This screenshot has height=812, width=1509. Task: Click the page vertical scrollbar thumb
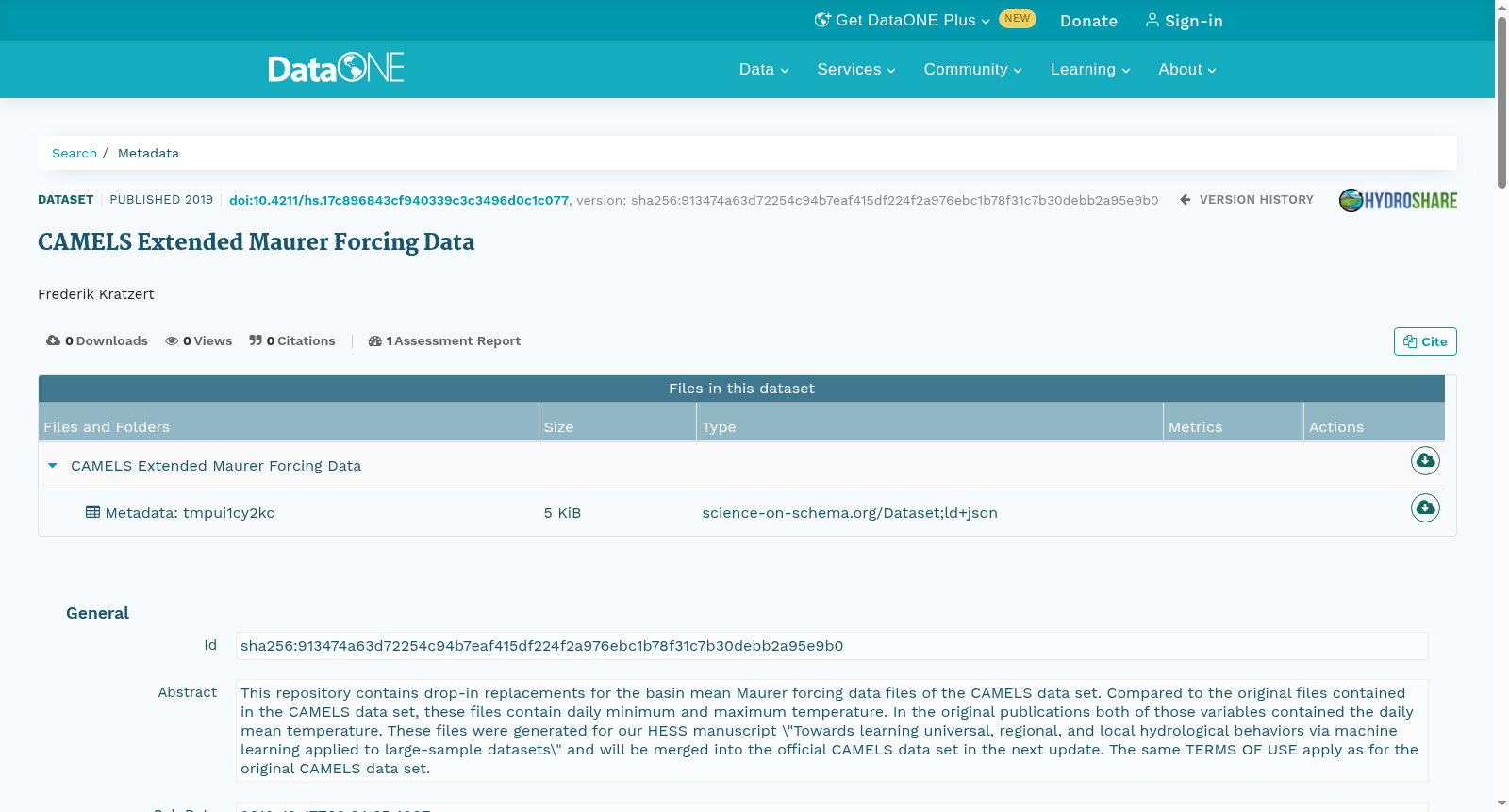(1501, 102)
